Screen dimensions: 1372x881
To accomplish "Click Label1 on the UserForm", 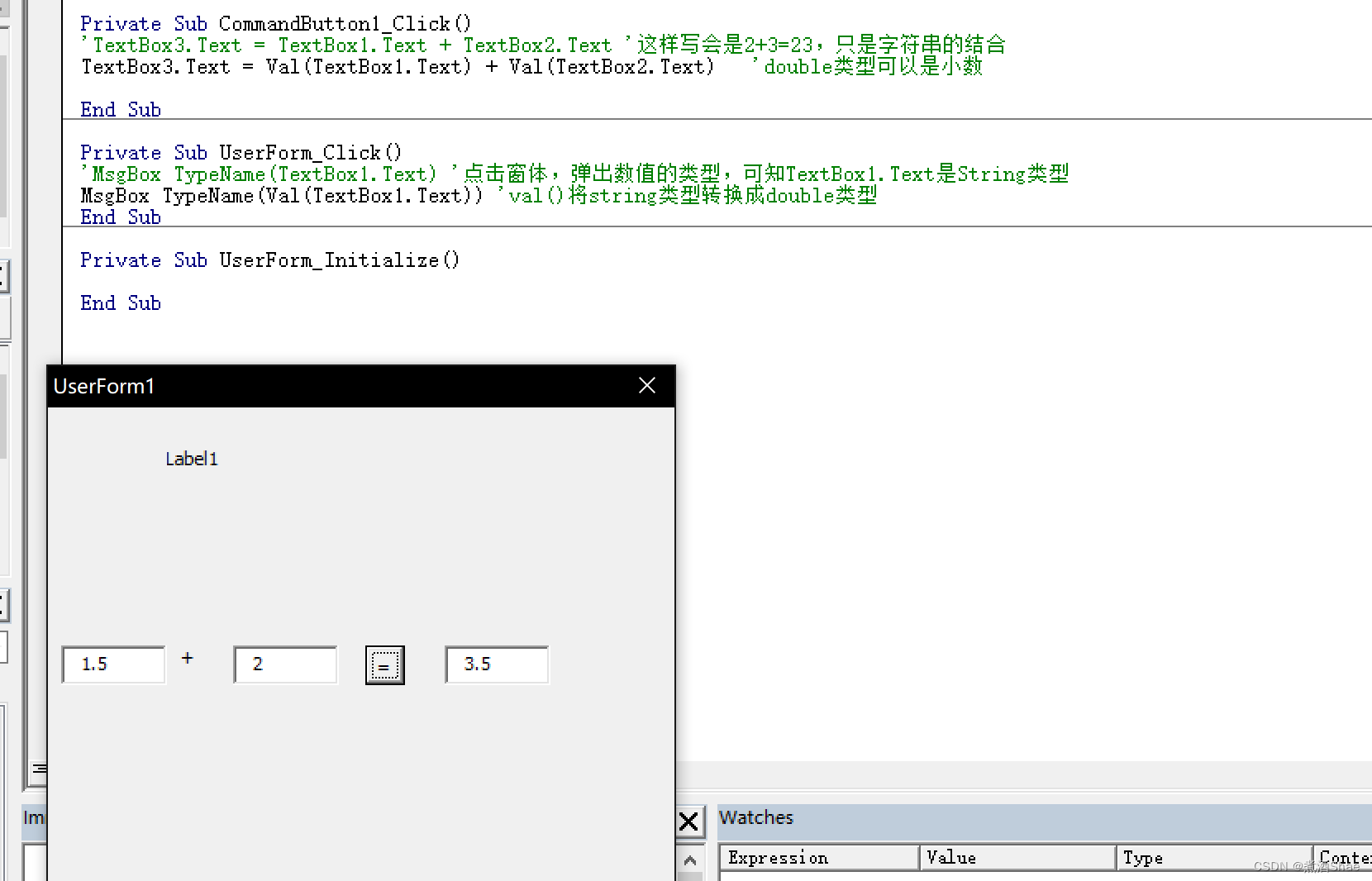I will click(x=192, y=459).
